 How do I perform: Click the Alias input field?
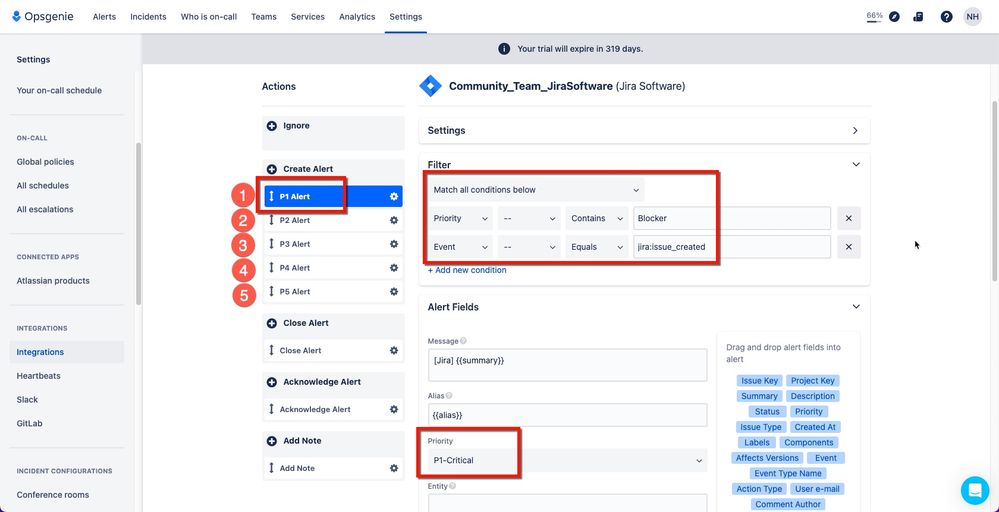pyautogui.click(x=567, y=415)
